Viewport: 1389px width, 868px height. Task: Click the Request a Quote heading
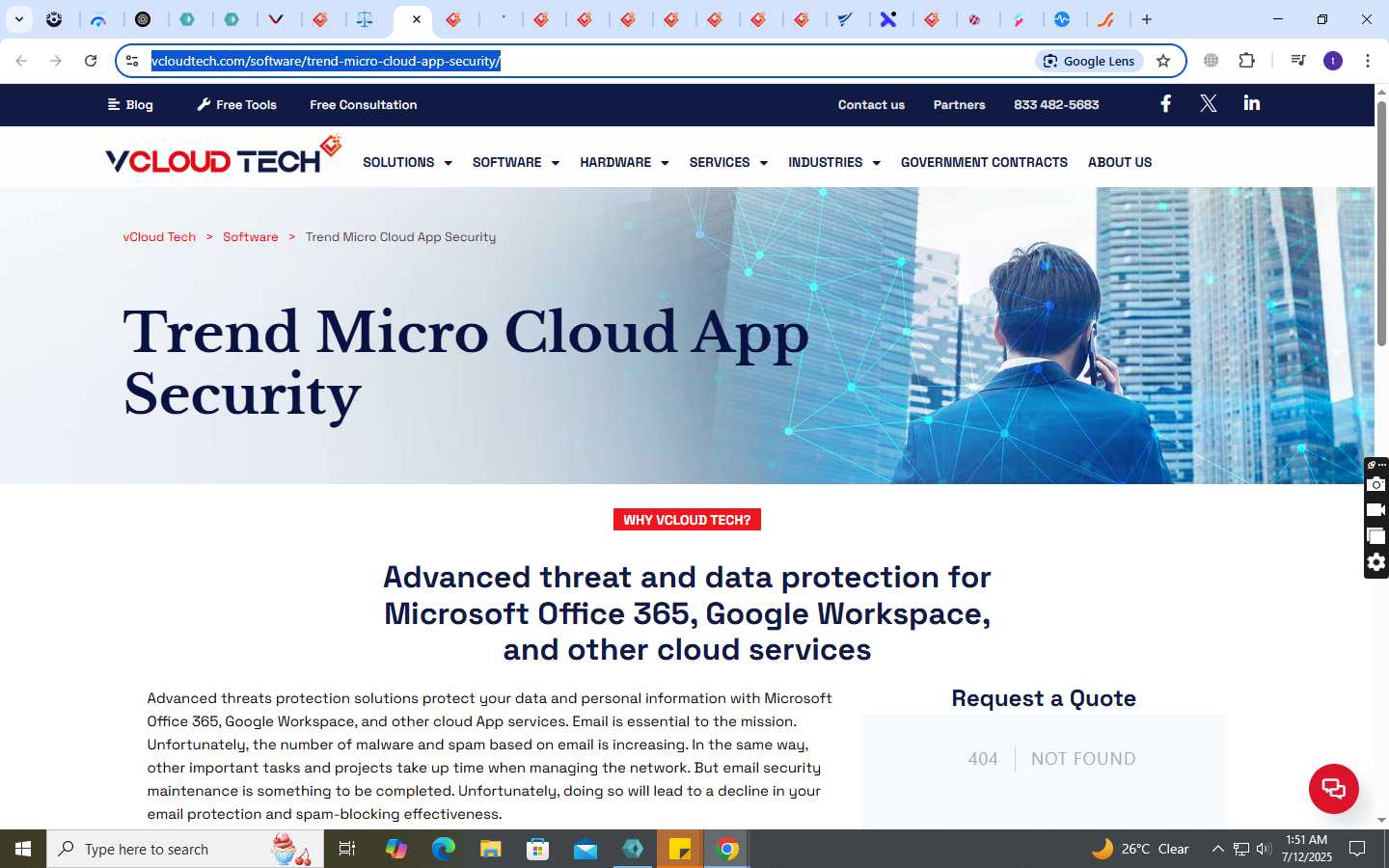pos(1044,698)
